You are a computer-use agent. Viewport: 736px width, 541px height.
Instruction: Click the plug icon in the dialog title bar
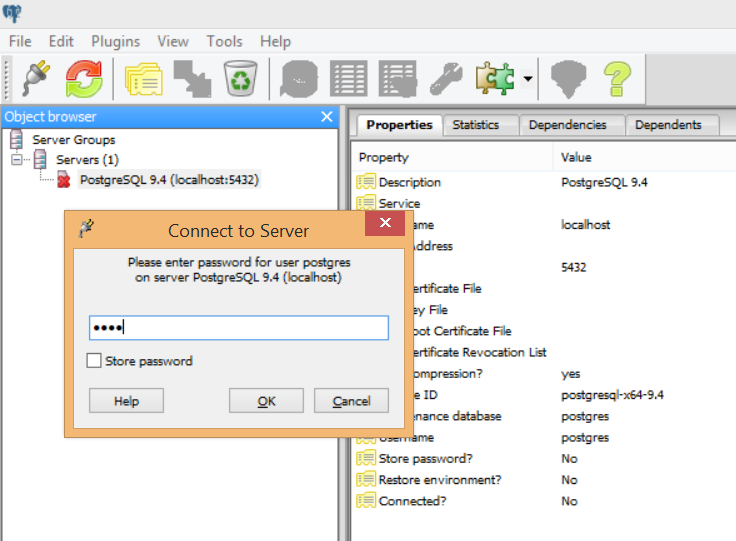coord(86,229)
